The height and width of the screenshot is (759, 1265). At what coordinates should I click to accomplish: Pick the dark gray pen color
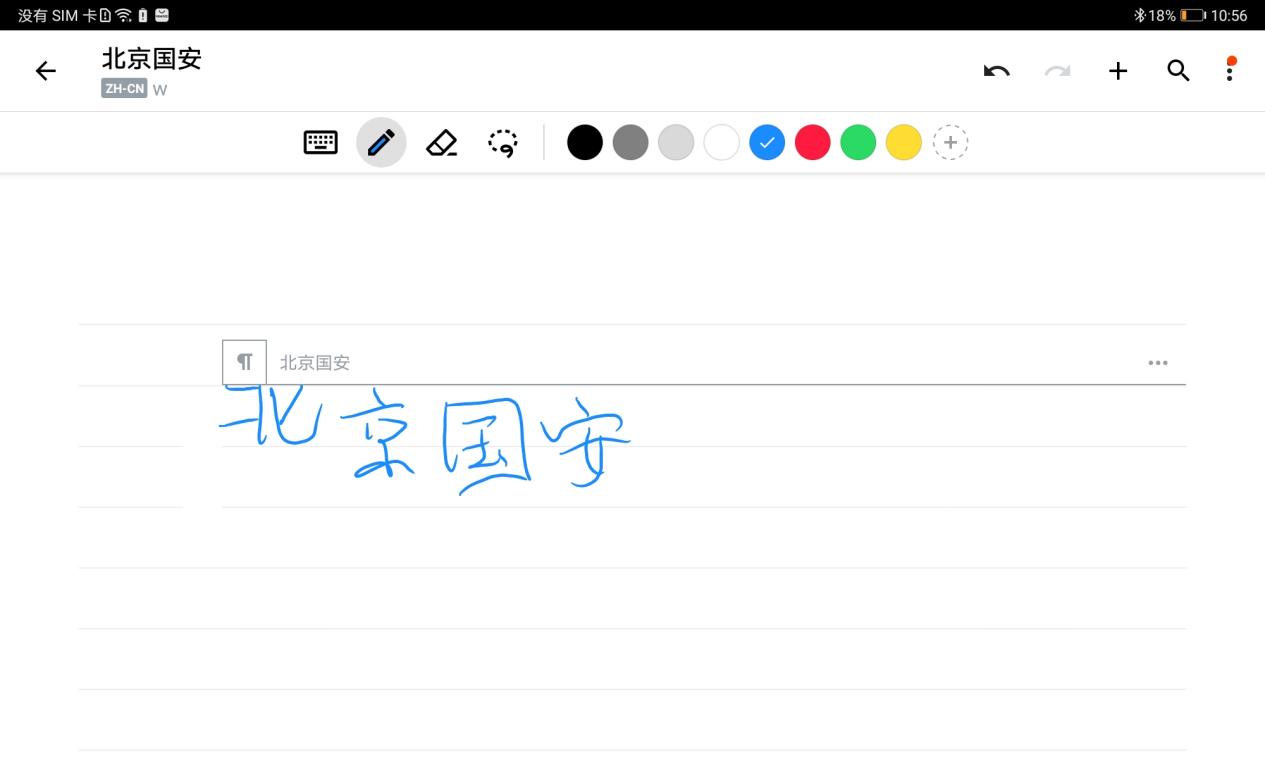pos(630,142)
